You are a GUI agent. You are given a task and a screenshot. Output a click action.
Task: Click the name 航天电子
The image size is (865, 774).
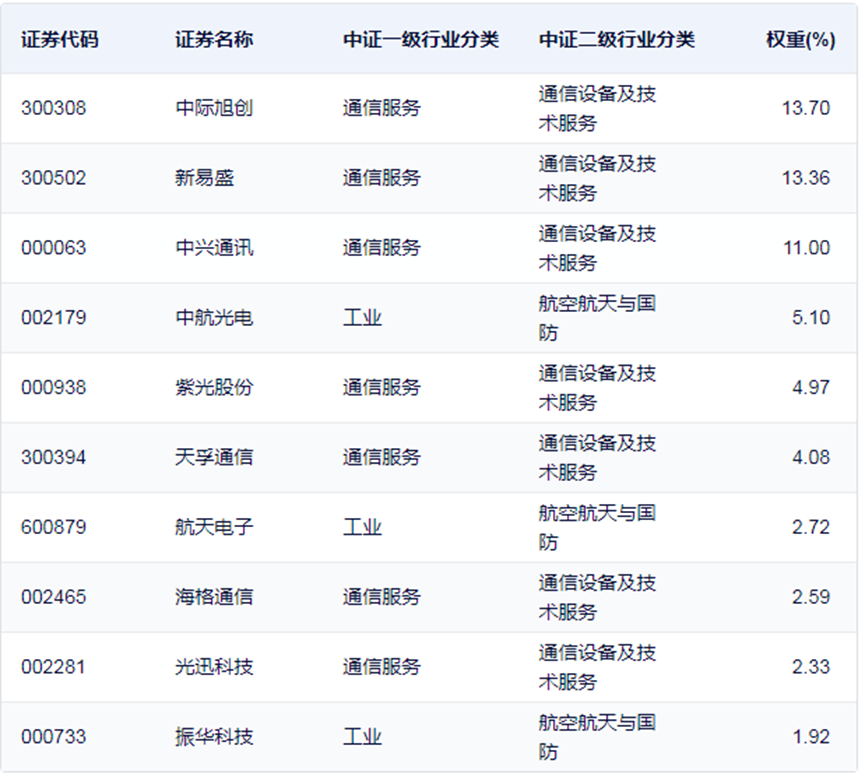[x=214, y=527]
